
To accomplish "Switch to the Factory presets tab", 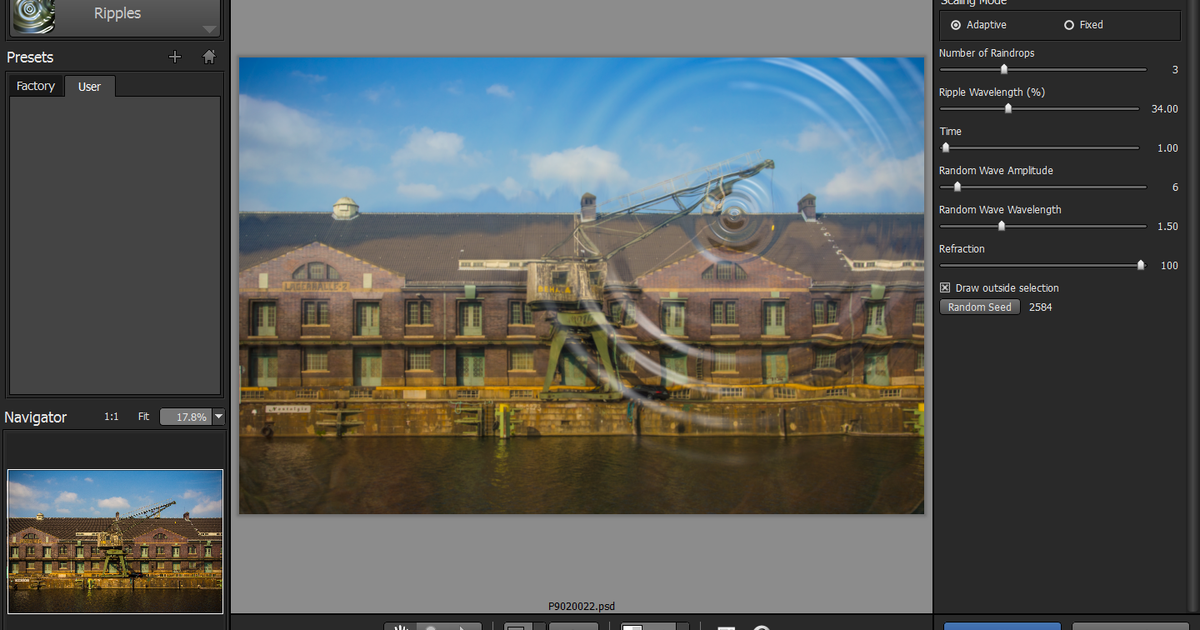I will click(36, 86).
